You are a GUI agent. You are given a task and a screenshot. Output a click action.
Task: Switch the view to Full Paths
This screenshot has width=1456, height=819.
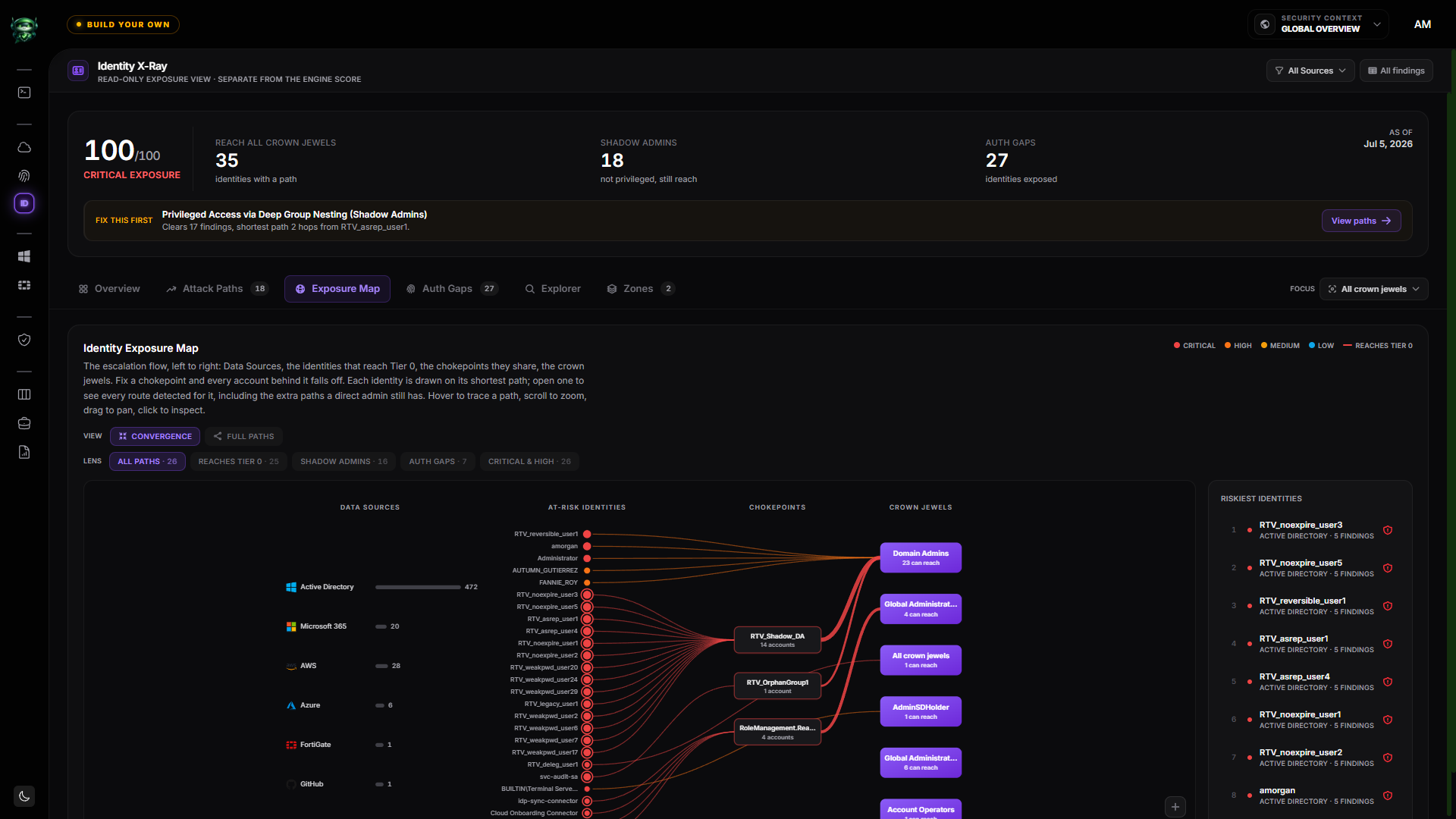[x=243, y=436]
